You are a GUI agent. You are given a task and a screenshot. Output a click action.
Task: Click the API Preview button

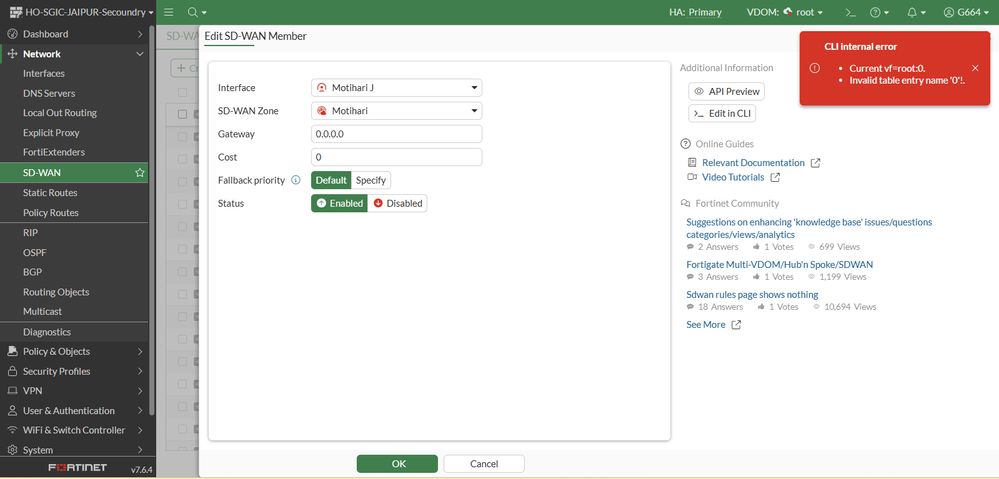pos(726,92)
